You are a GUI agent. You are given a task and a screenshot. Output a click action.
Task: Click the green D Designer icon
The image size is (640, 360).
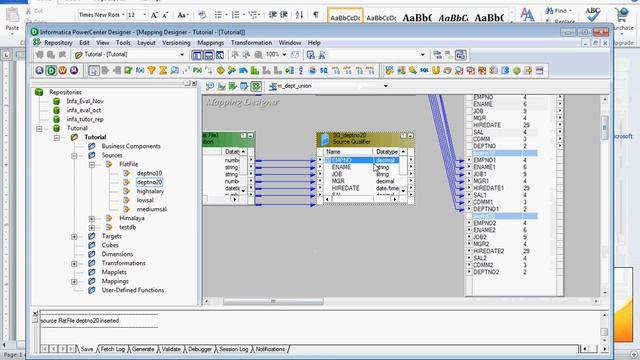pos(51,70)
